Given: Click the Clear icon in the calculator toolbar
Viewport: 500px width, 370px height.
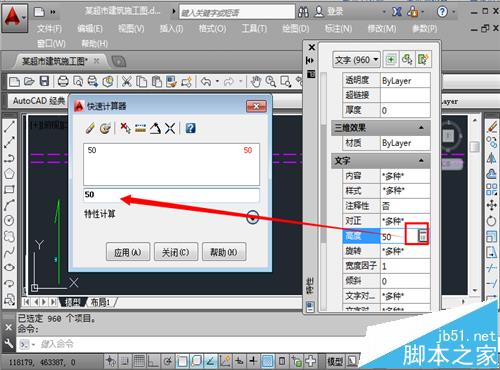Looking at the screenshot, I should (90, 128).
